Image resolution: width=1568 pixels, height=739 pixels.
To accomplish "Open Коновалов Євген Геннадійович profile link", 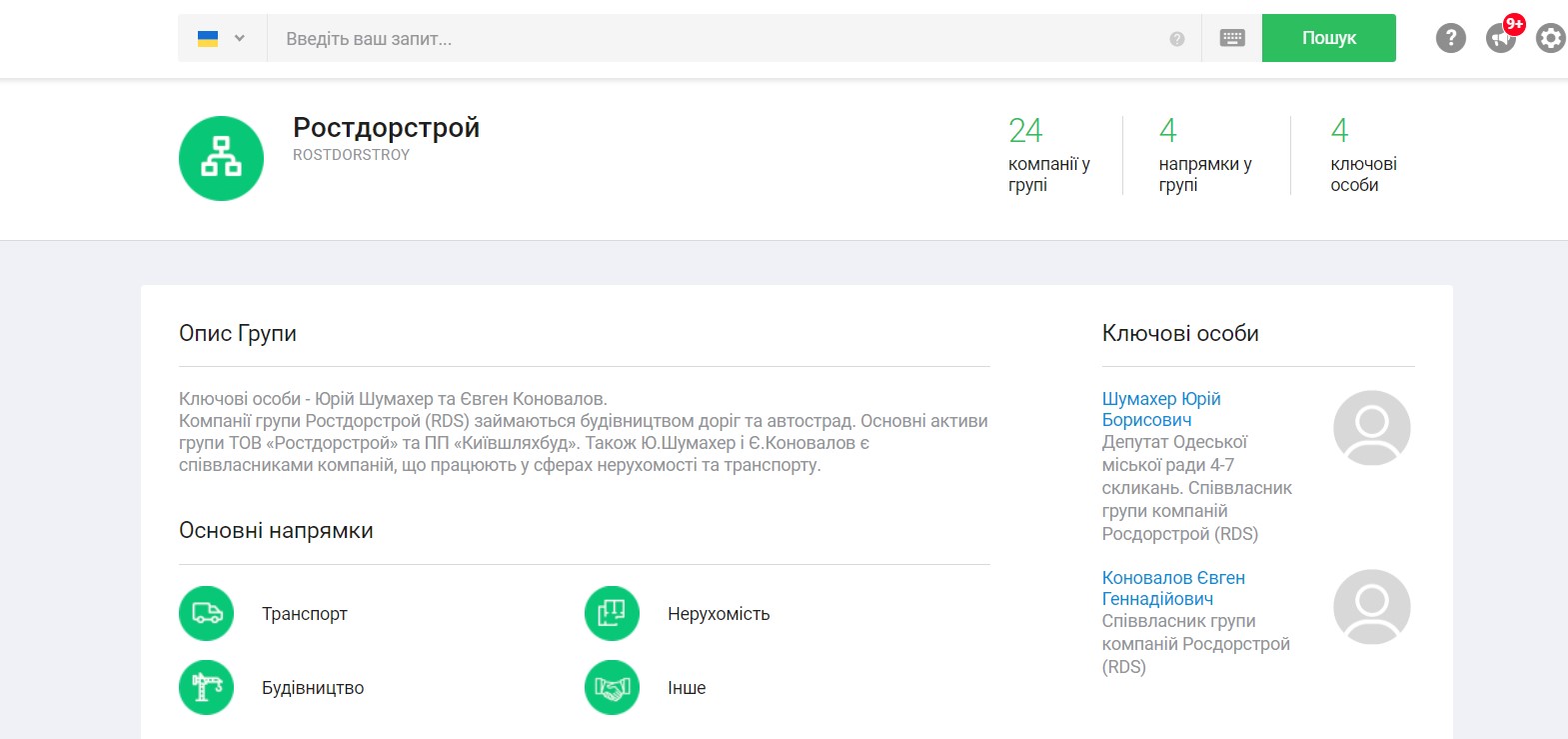I will point(1172,588).
